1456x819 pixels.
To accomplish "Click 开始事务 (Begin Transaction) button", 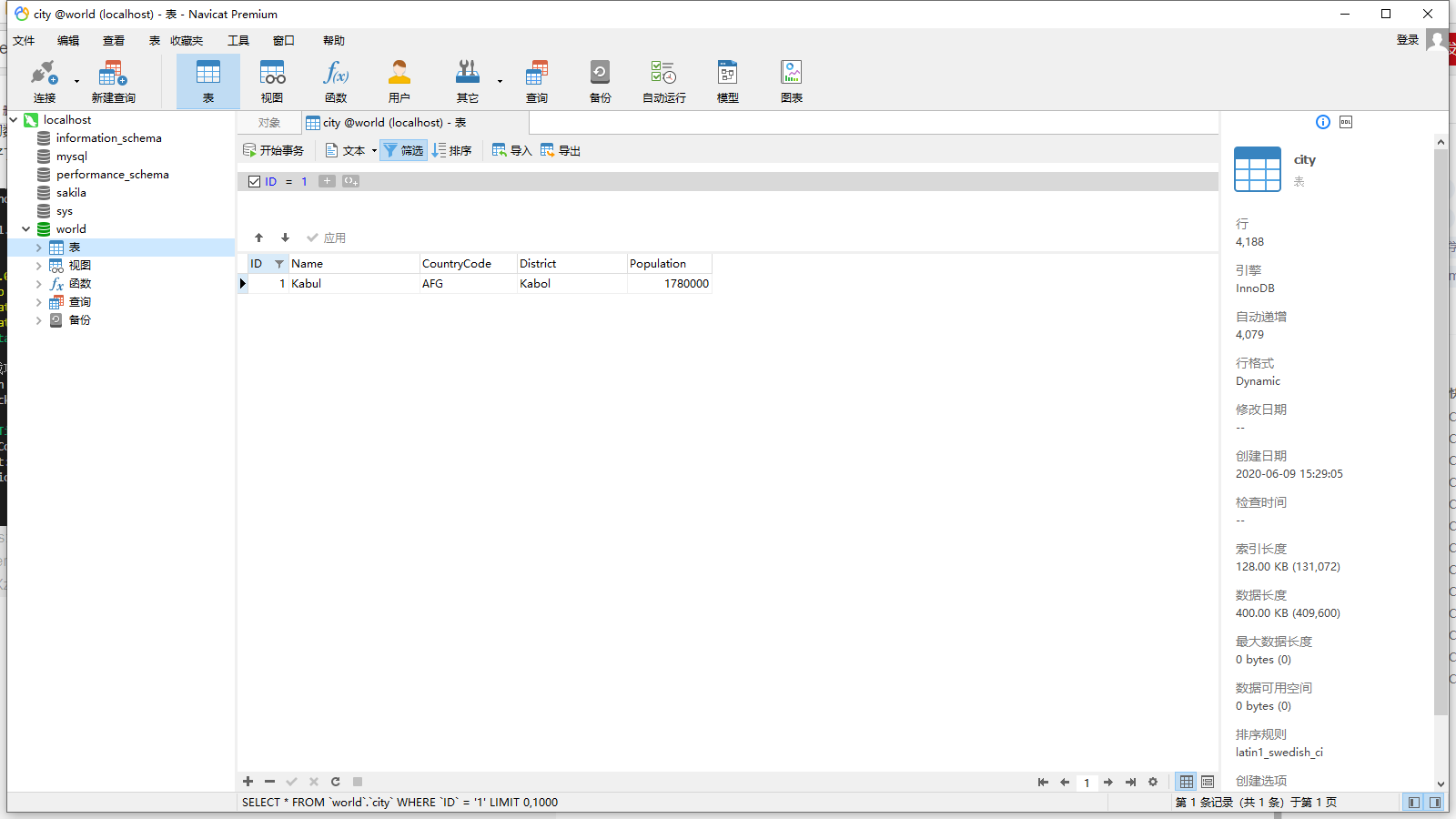I will tap(274, 150).
